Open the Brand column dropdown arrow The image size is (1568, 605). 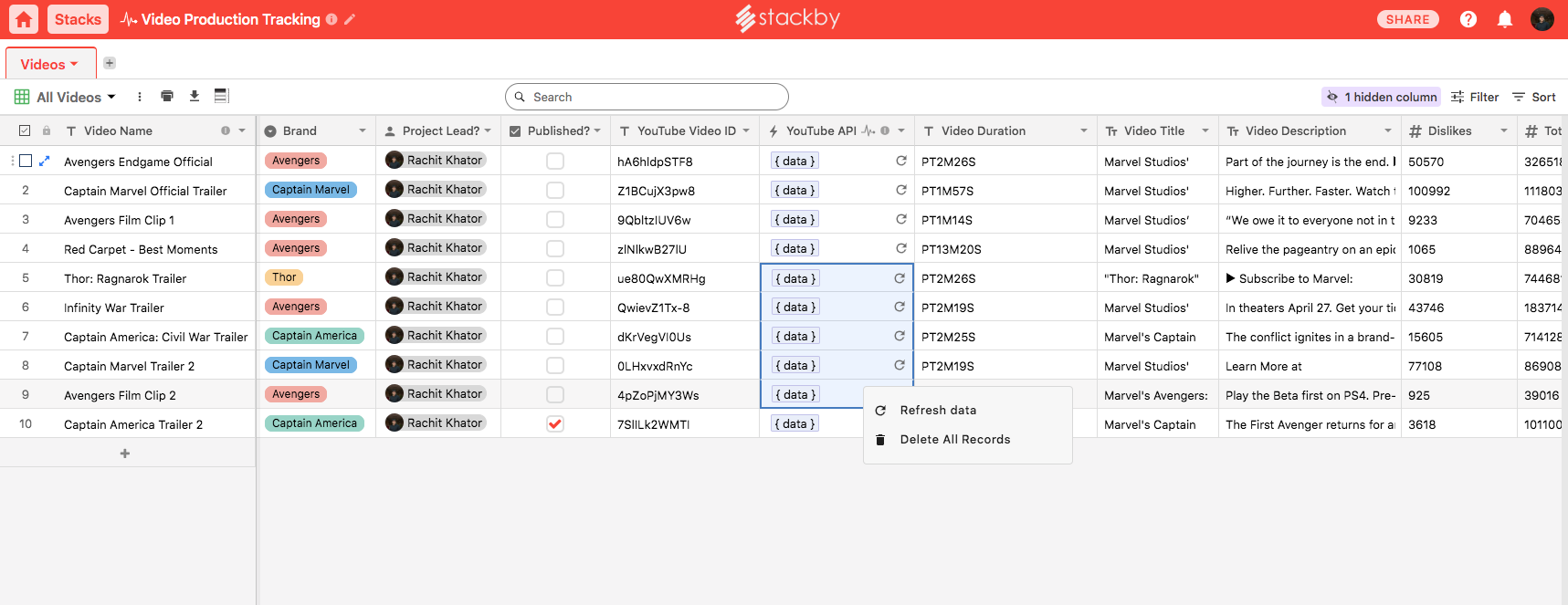[362, 130]
